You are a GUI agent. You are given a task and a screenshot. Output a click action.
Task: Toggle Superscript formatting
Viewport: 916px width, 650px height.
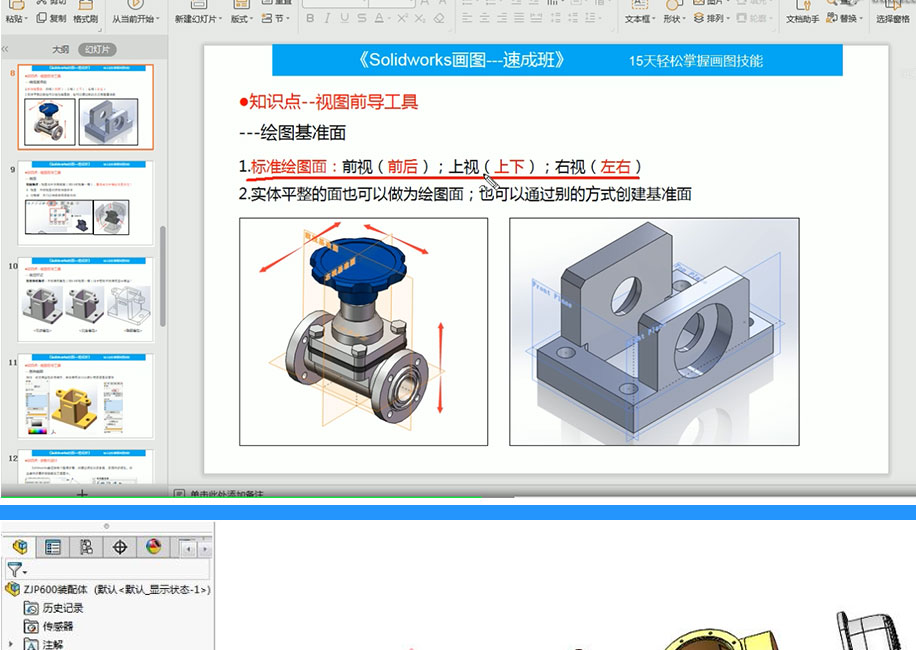[403, 18]
